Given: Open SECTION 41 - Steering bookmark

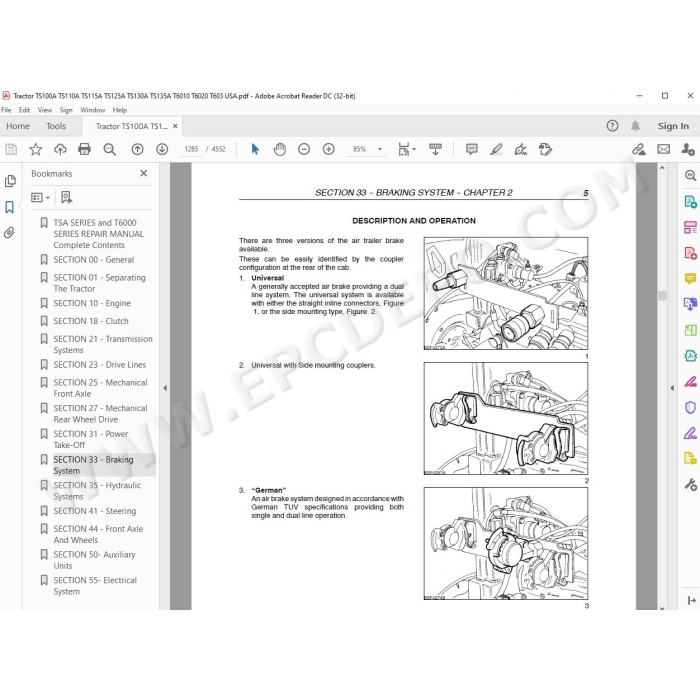Looking at the screenshot, I should click(95, 511).
